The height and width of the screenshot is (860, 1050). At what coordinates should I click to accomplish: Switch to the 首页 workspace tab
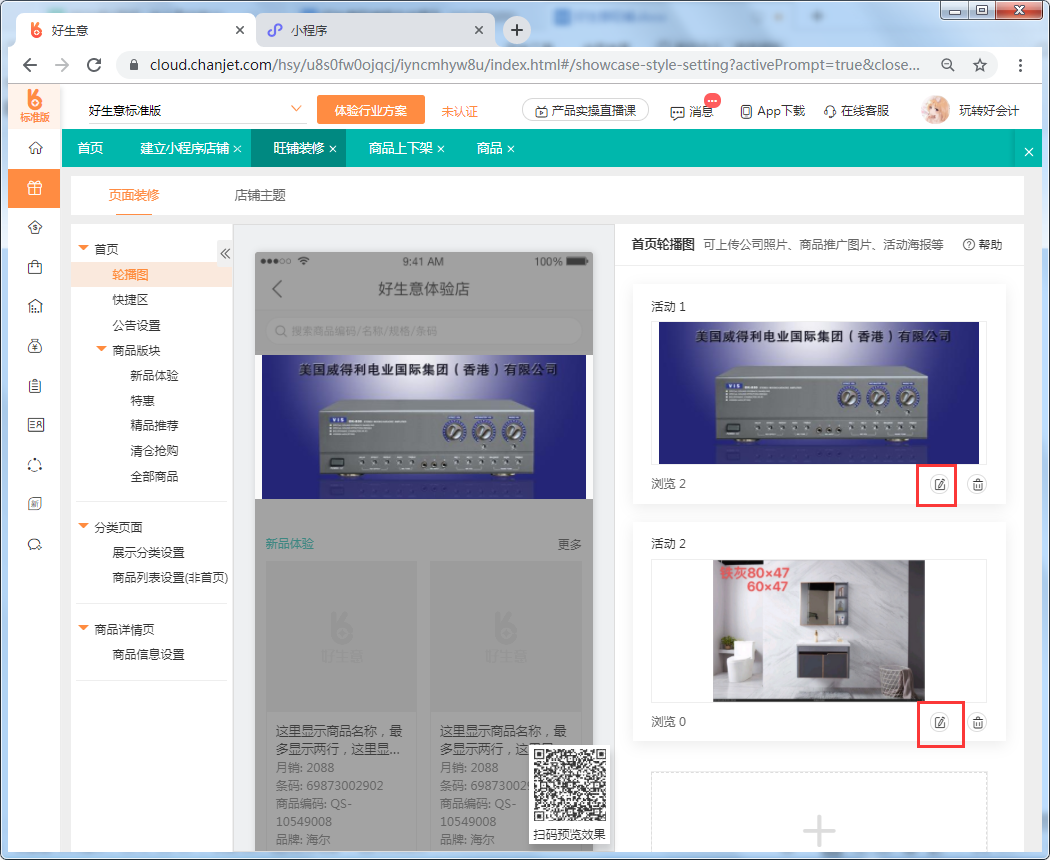(x=90, y=148)
